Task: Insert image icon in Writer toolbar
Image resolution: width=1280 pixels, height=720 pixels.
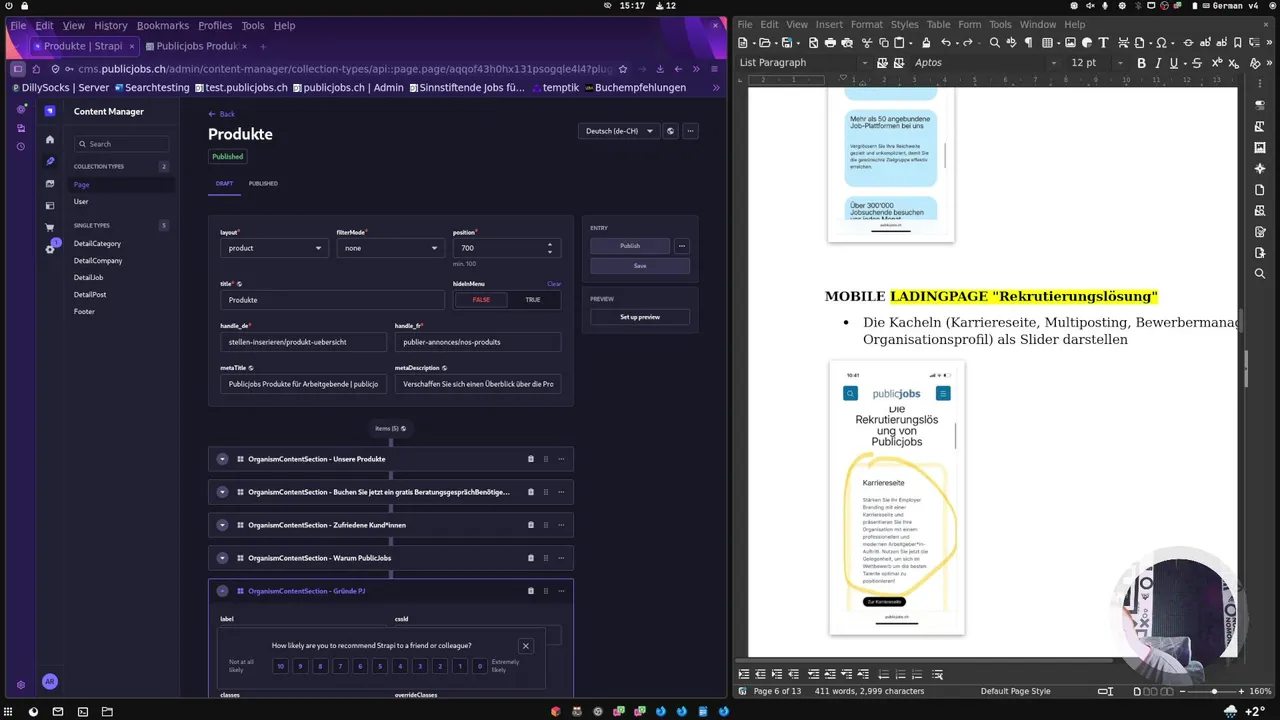Action: pyautogui.click(x=1070, y=43)
